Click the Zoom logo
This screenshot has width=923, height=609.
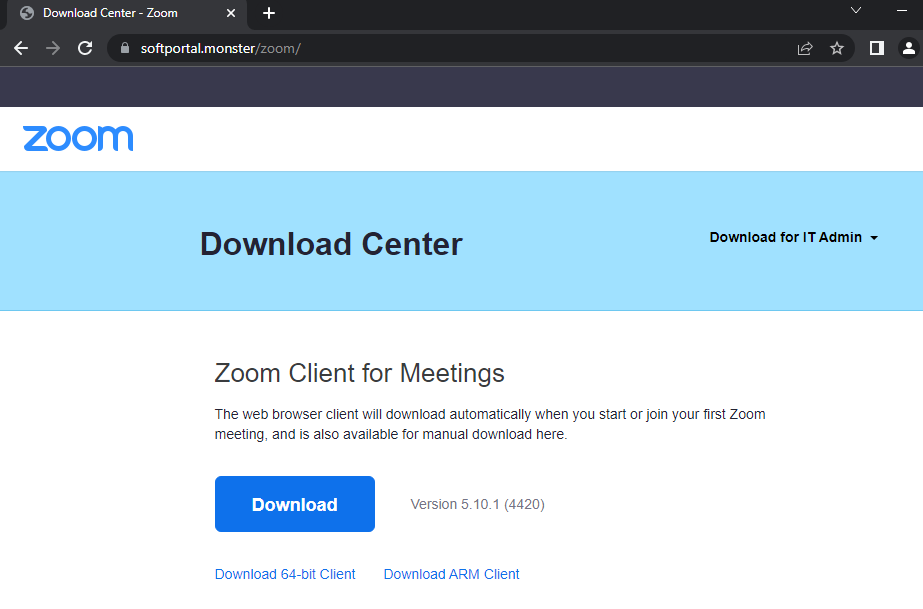coord(78,139)
